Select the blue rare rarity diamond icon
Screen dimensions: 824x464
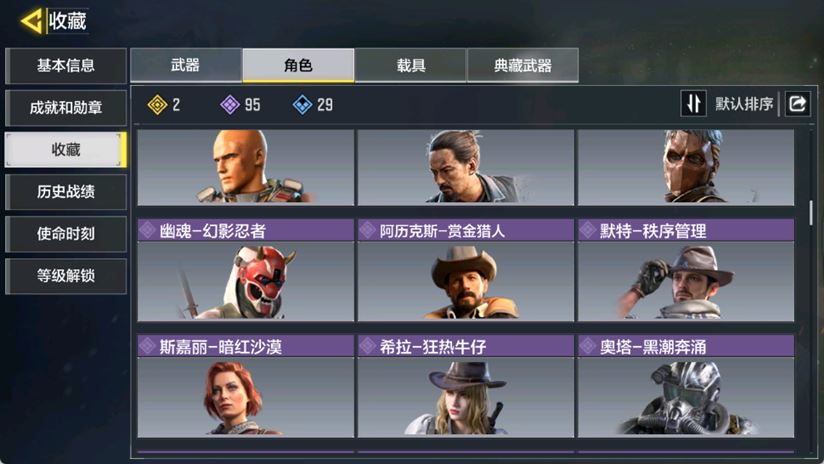point(302,105)
